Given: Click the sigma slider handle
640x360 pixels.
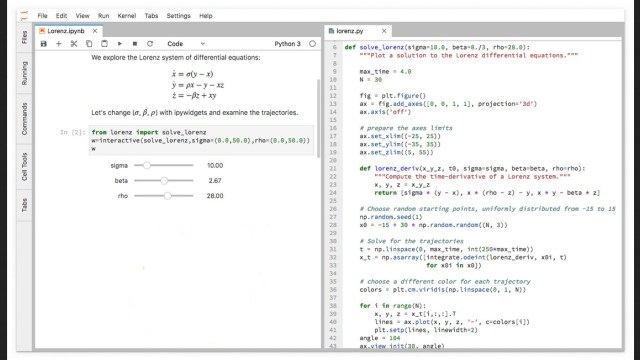Looking at the screenshot, I should [x=147, y=165].
